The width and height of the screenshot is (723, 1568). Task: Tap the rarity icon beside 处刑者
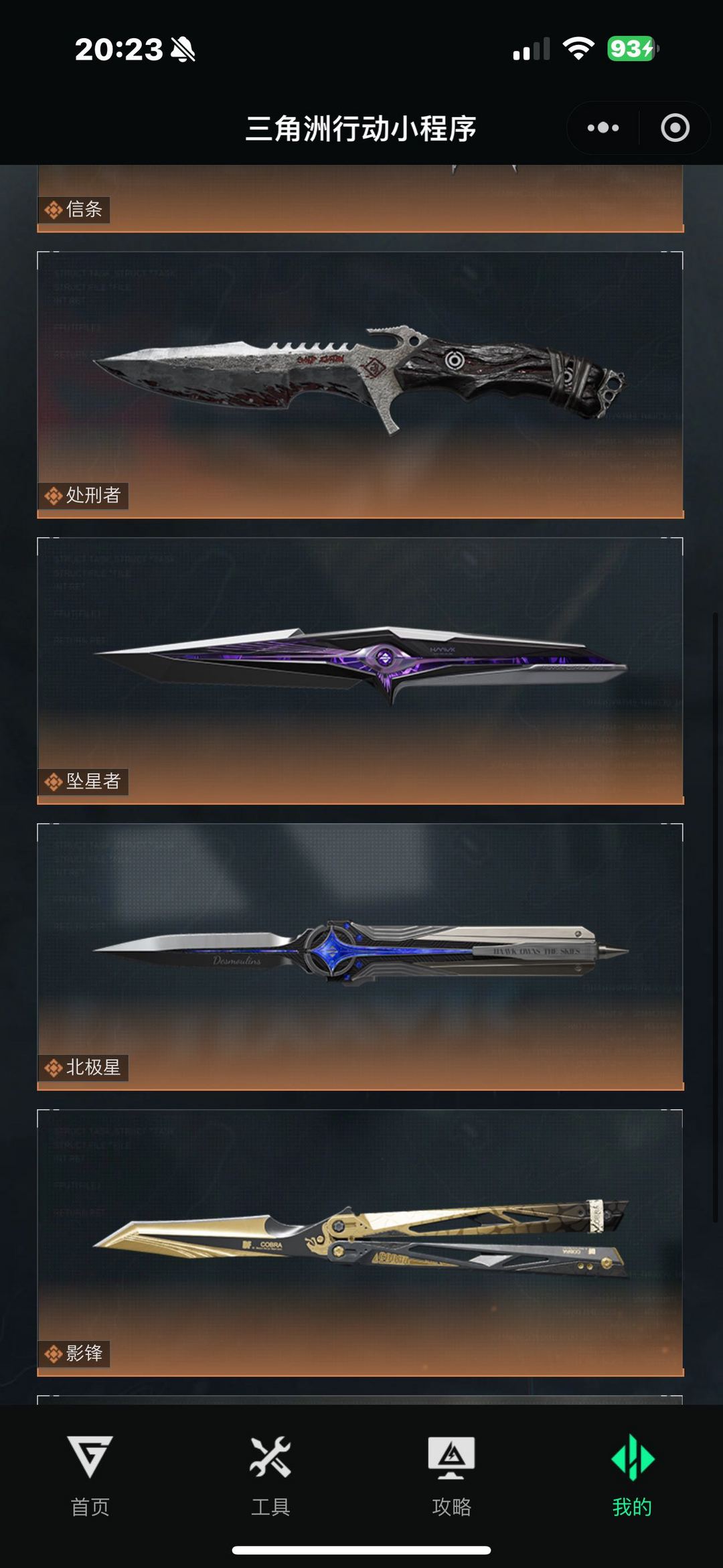point(54,496)
